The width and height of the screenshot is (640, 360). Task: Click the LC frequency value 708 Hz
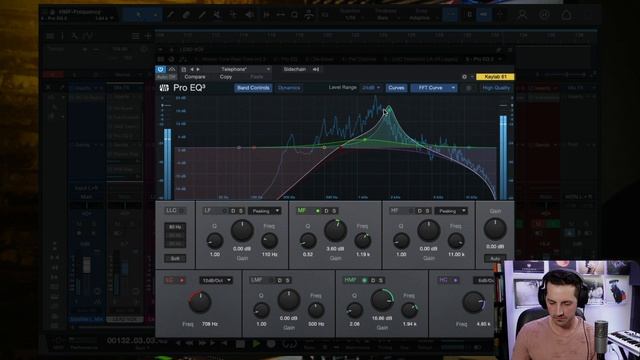tap(210, 324)
